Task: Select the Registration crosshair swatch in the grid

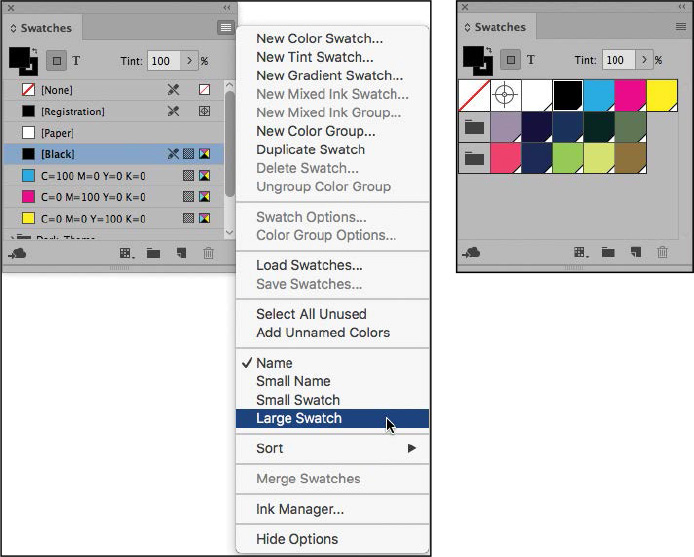Action: coord(506,96)
